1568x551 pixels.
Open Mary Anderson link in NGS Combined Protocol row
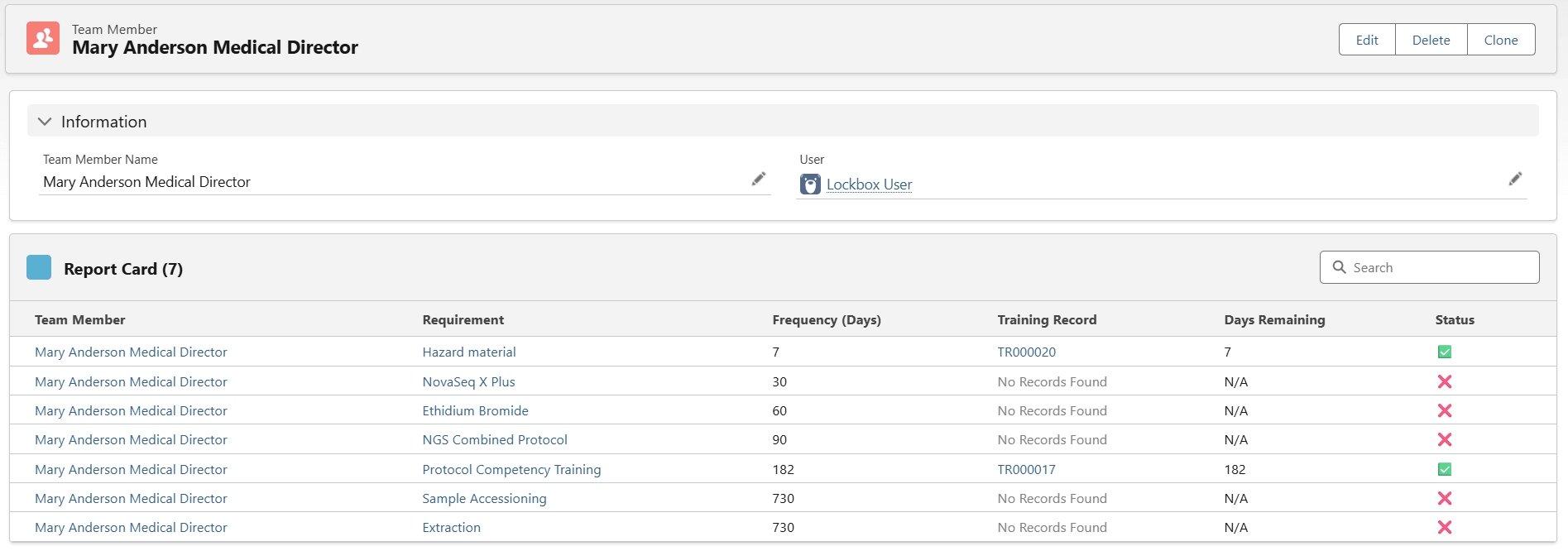[131, 439]
